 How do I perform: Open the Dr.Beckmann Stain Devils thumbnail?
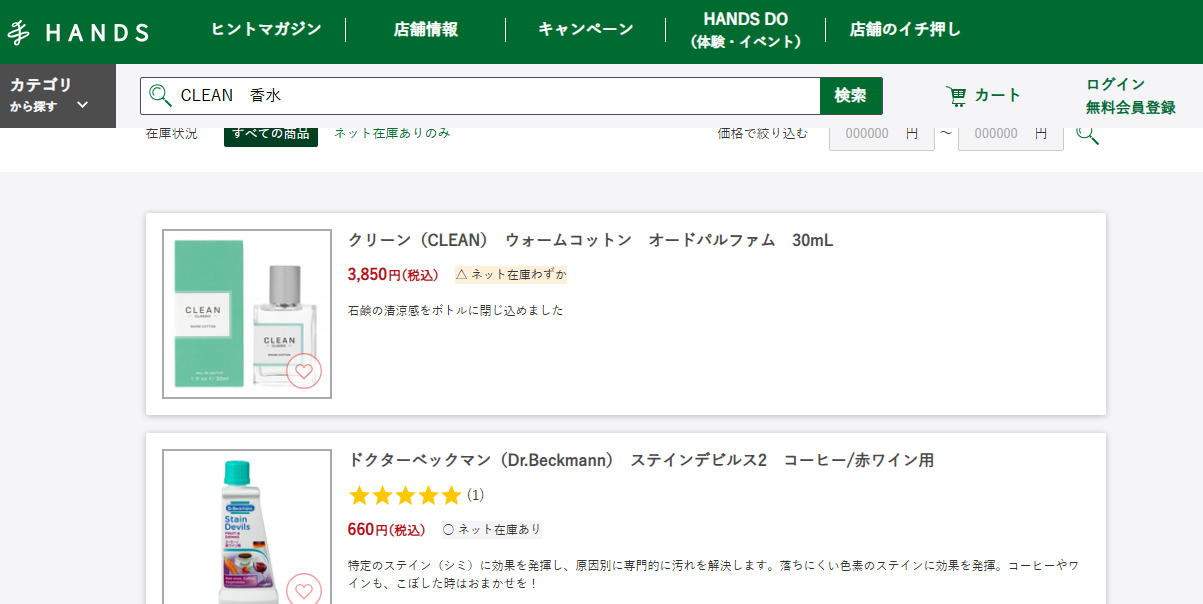coord(247,527)
